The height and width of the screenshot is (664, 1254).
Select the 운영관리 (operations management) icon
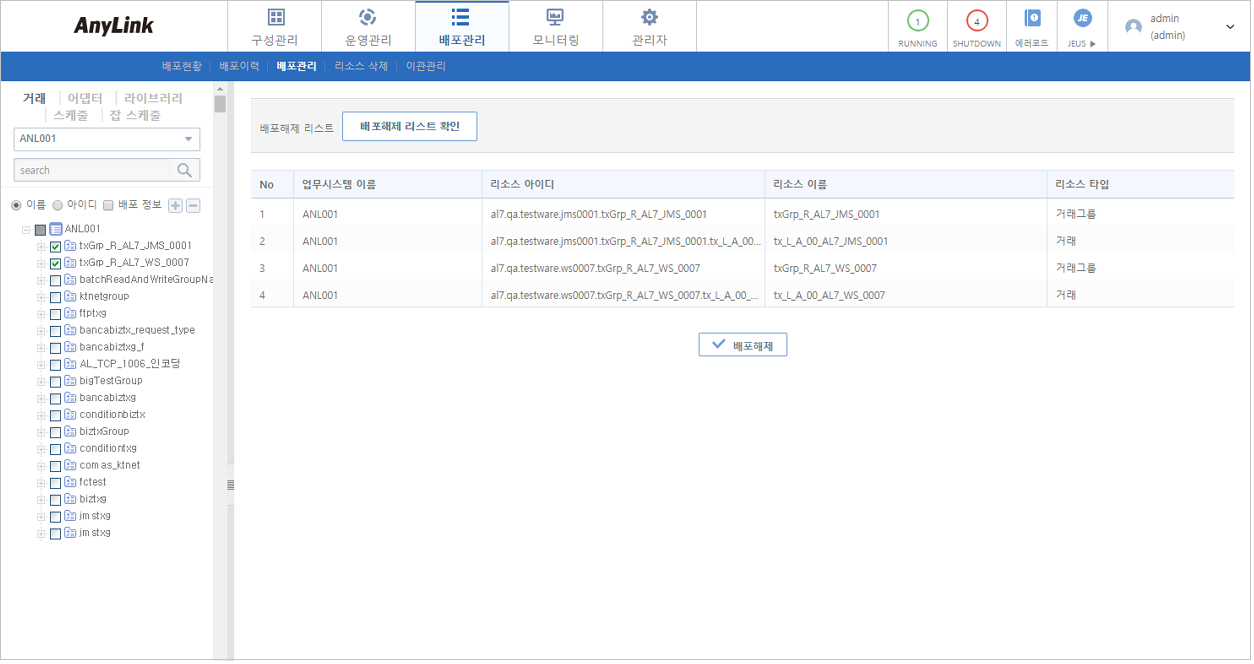367,25
